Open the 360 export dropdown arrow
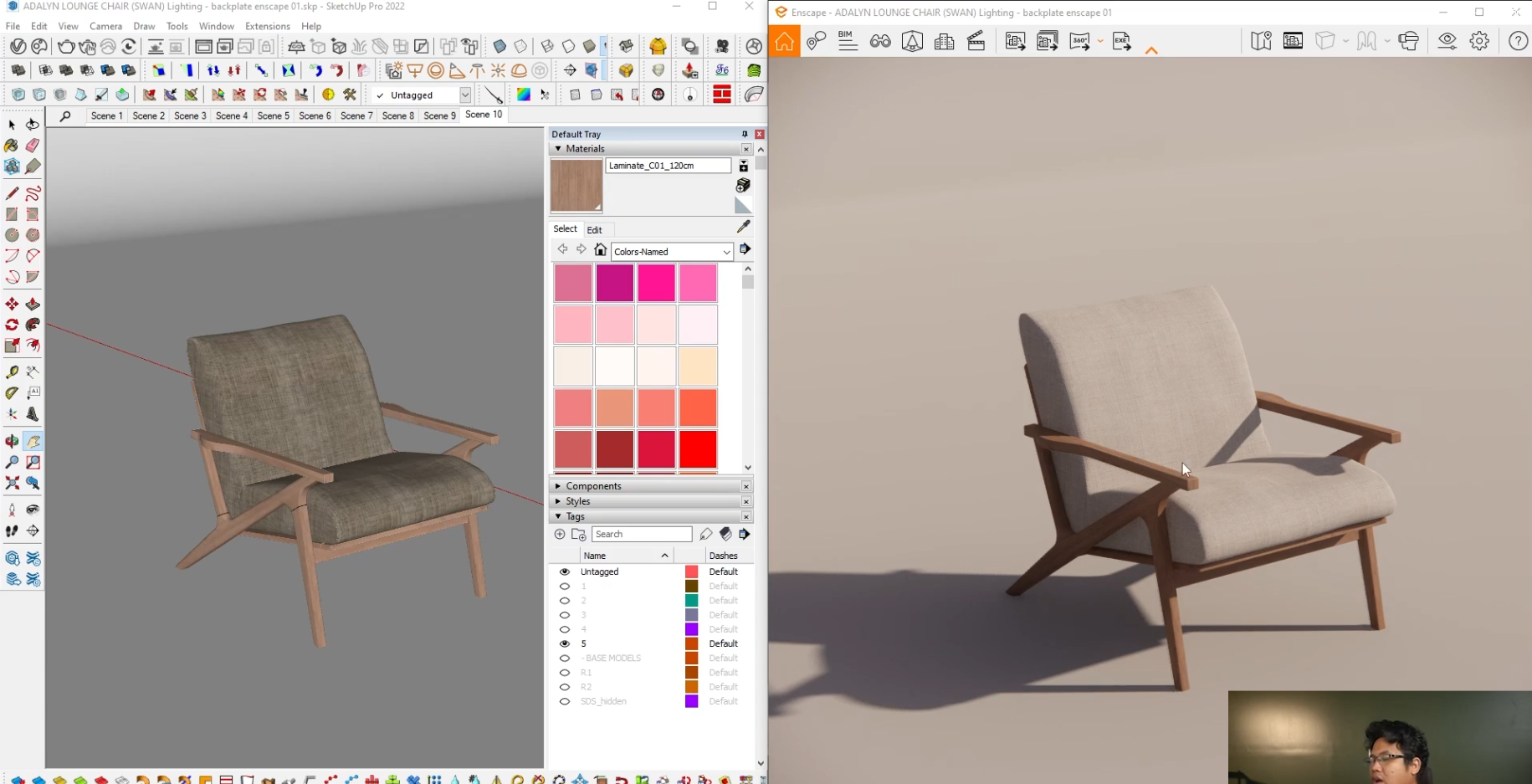 pos(1099,41)
